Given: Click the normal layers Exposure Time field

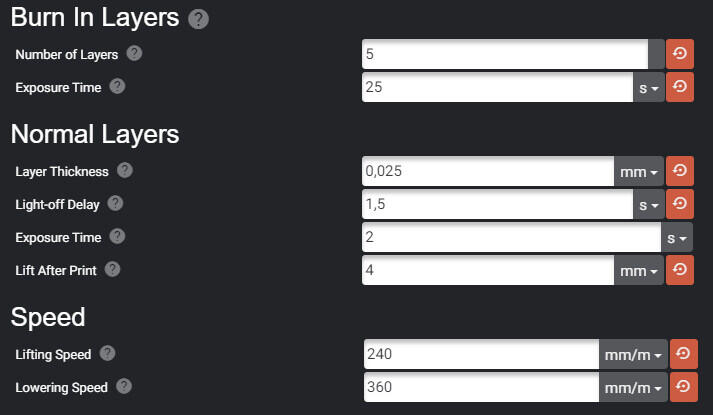Looking at the screenshot, I should pos(511,237).
